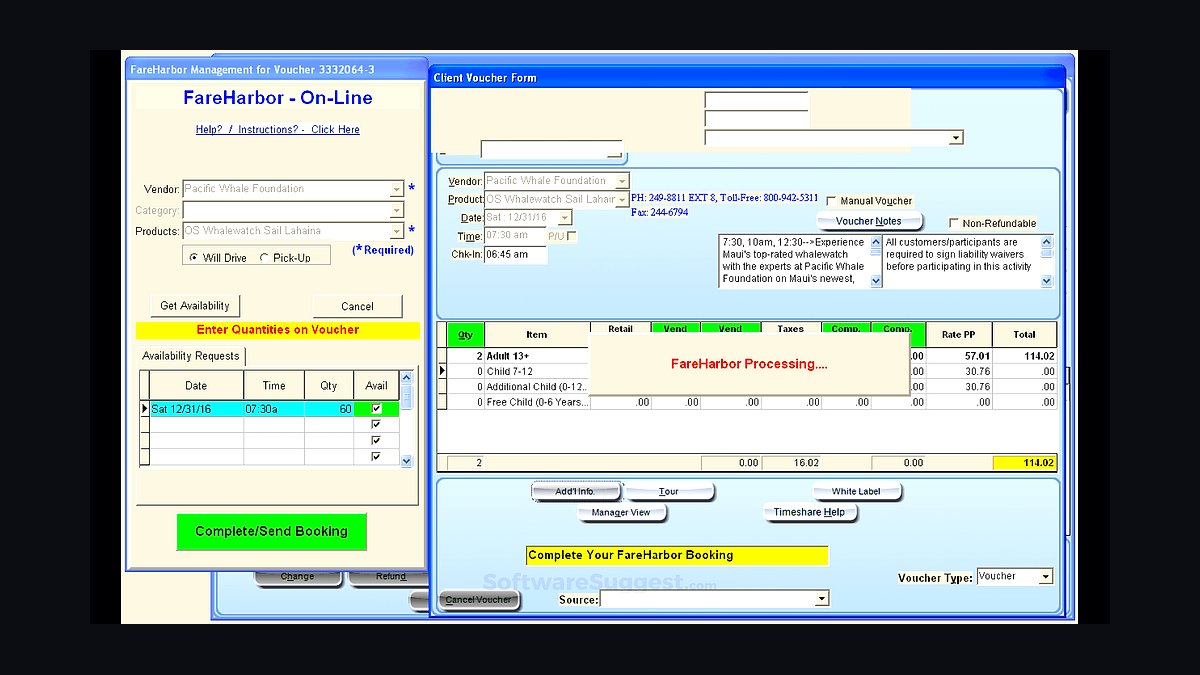Click the Get Availability button
This screenshot has width=1200, height=675.
tap(195, 306)
